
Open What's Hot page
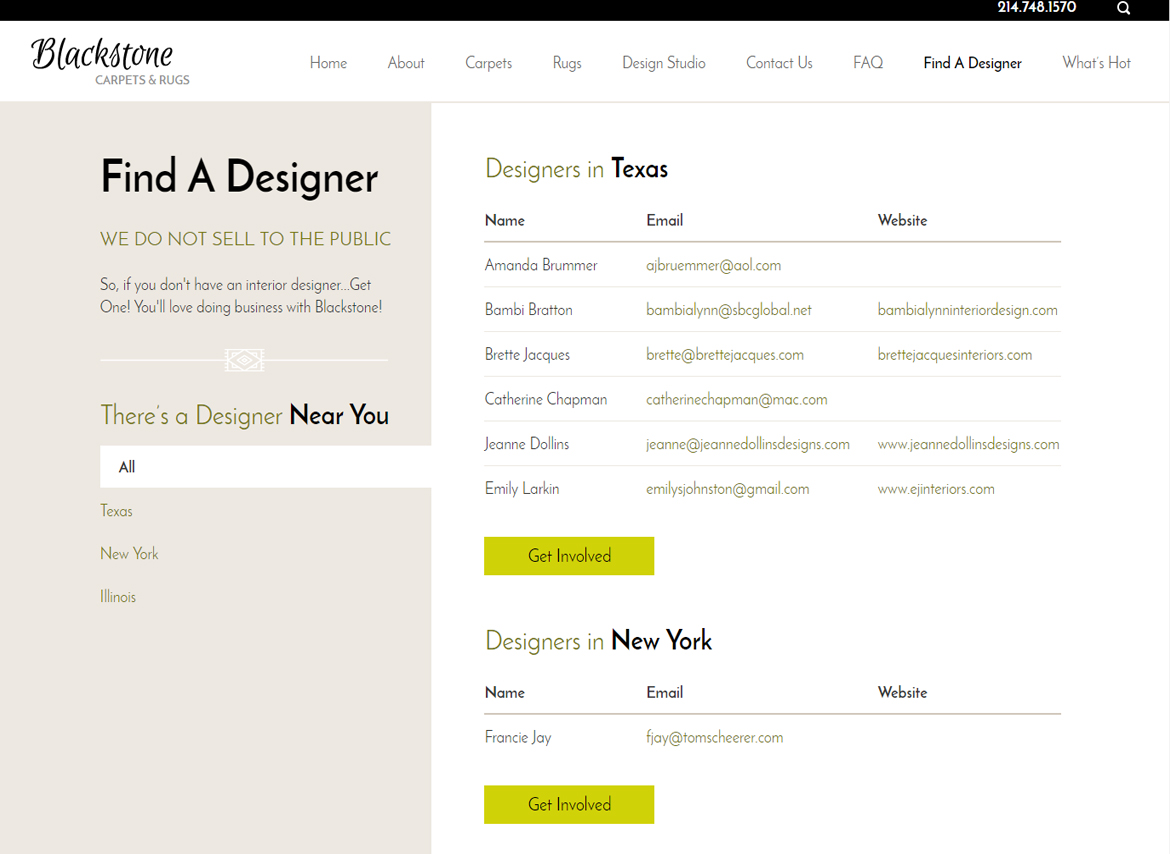(1096, 63)
